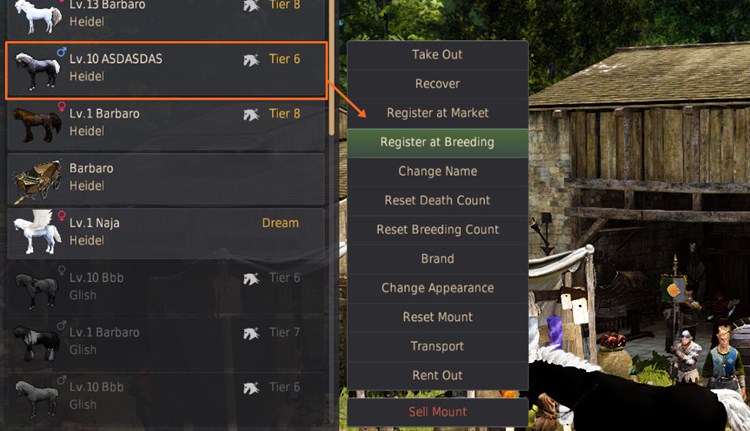The width and height of the screenshot is (750, 431).
Task: Select Register at Breeding option
Action: 437,142
